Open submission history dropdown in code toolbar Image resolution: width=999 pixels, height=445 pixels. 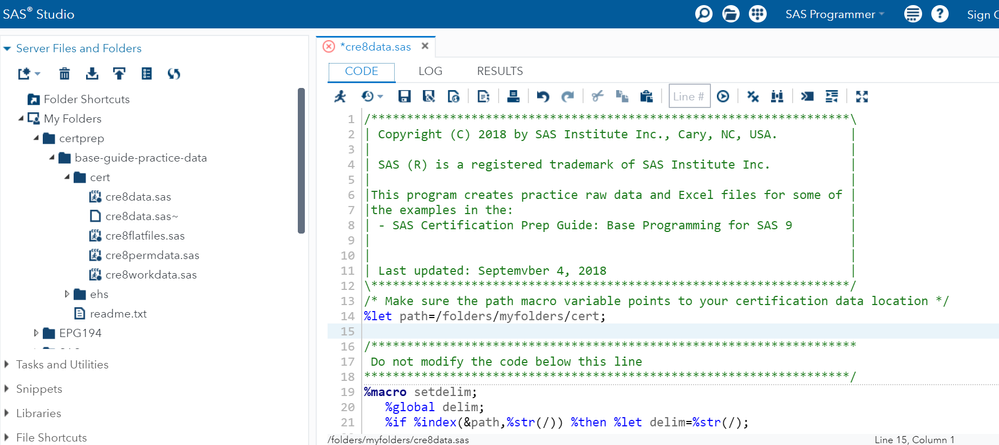(372, 96)
